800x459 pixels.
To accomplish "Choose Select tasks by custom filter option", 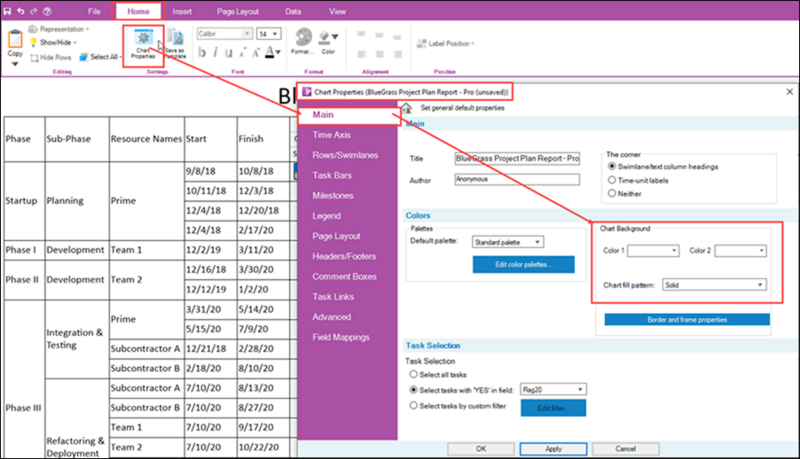I will click(x=414, y=406).
